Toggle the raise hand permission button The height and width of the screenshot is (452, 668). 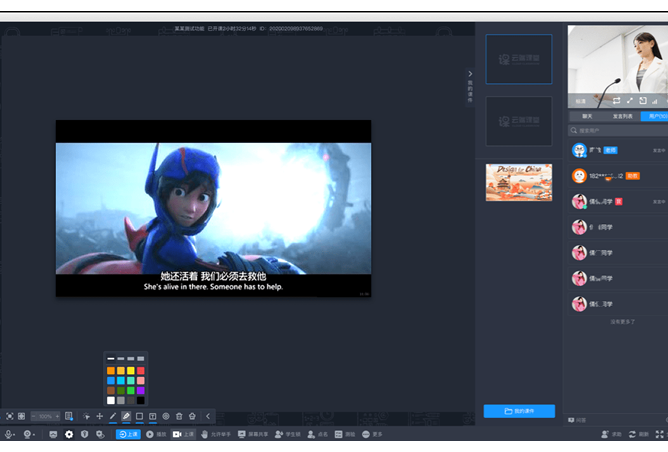coord(216,434)
